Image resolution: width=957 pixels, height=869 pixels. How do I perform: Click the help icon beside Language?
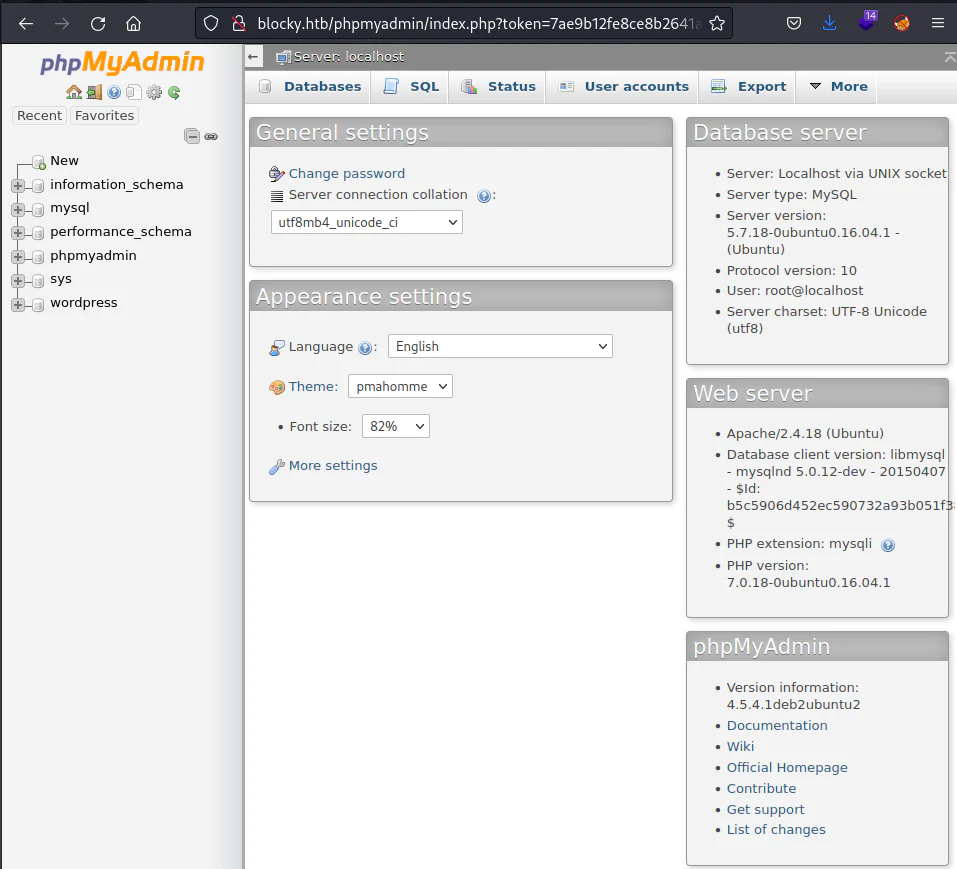click(365, 348)
